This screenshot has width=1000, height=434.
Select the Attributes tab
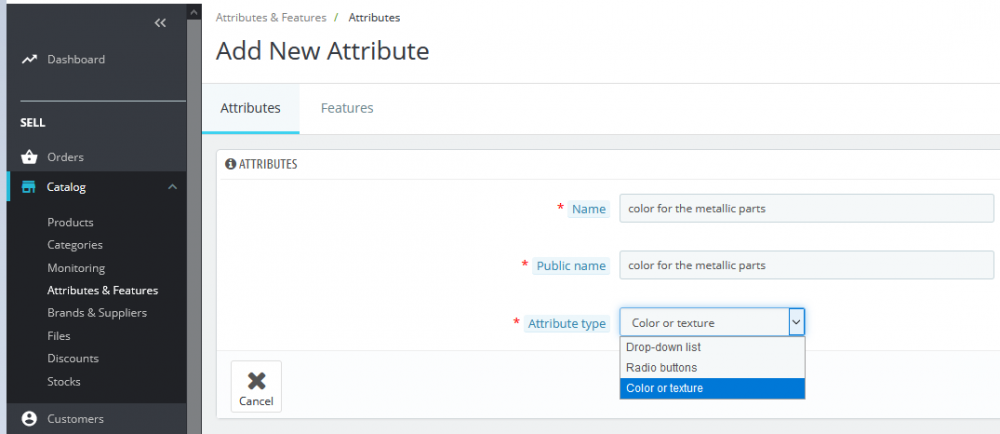[x=250, y=108]
